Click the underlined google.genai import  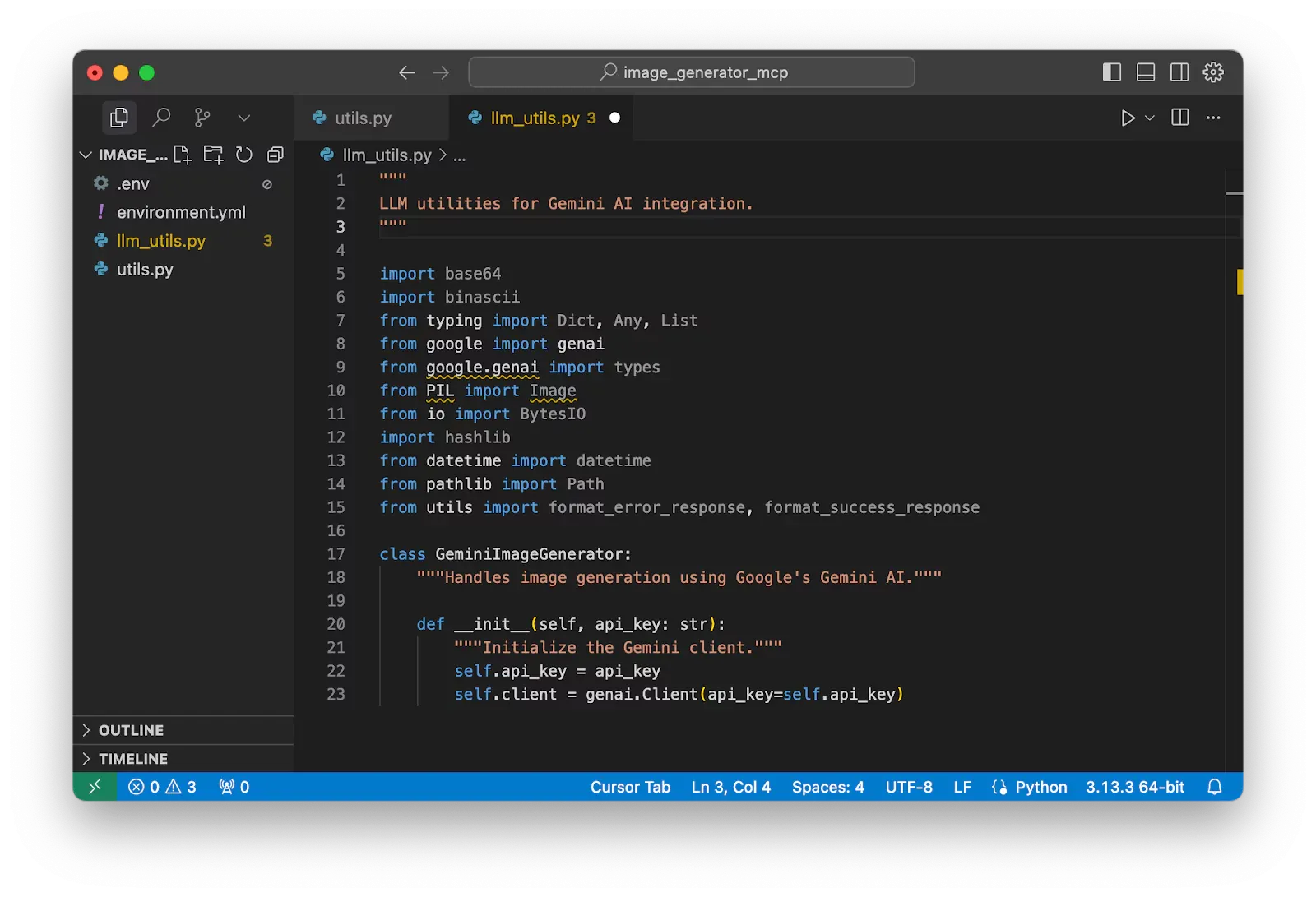(482, 368)
